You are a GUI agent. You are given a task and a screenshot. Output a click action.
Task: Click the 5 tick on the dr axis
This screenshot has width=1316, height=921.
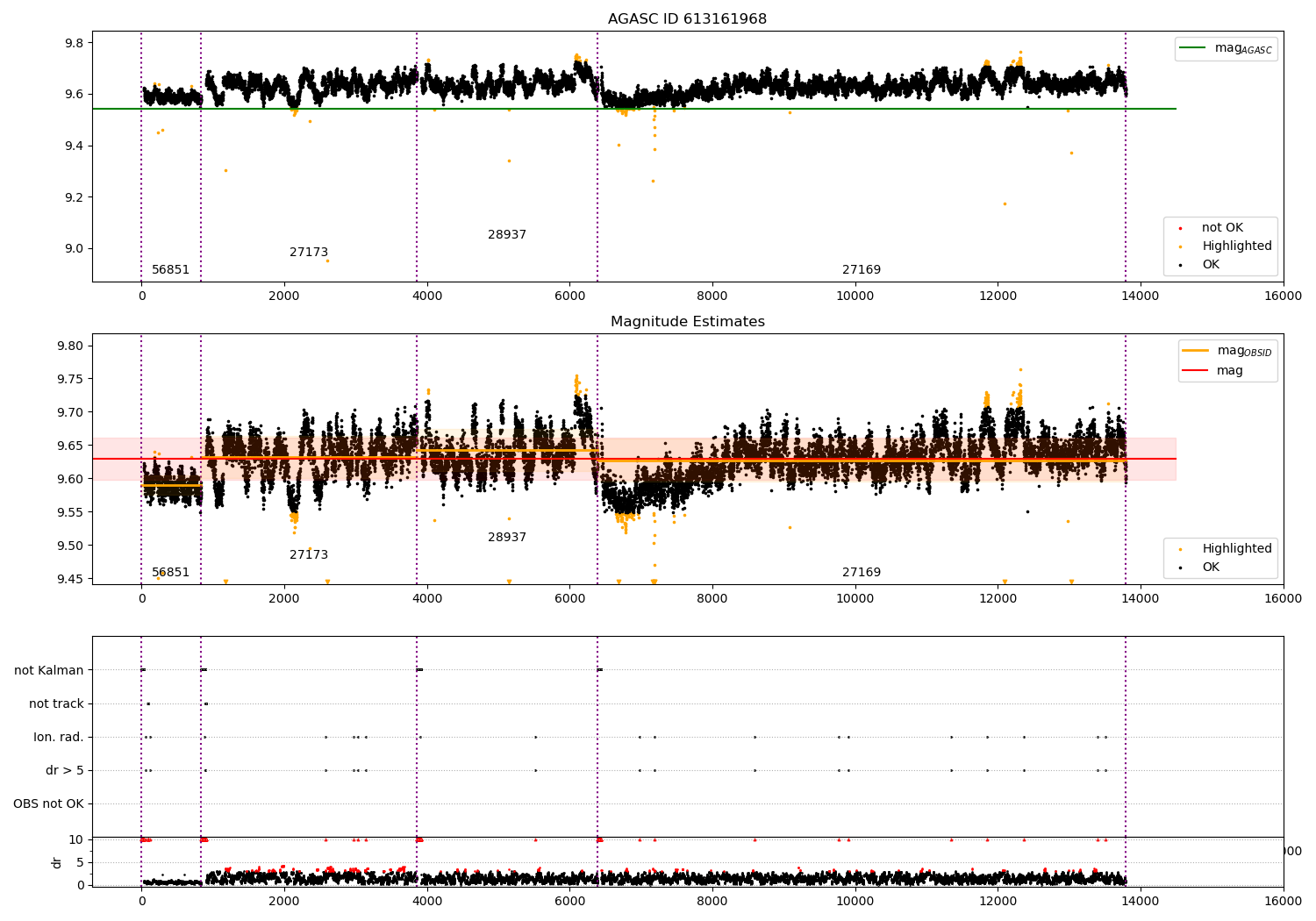coord(80,863)
